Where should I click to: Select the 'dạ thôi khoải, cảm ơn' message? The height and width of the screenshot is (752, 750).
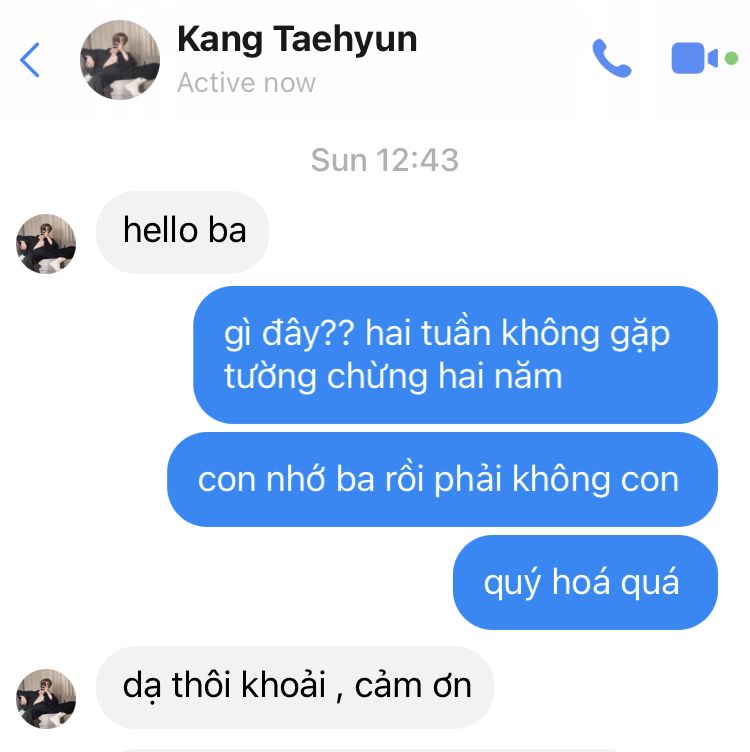[295, 687]
